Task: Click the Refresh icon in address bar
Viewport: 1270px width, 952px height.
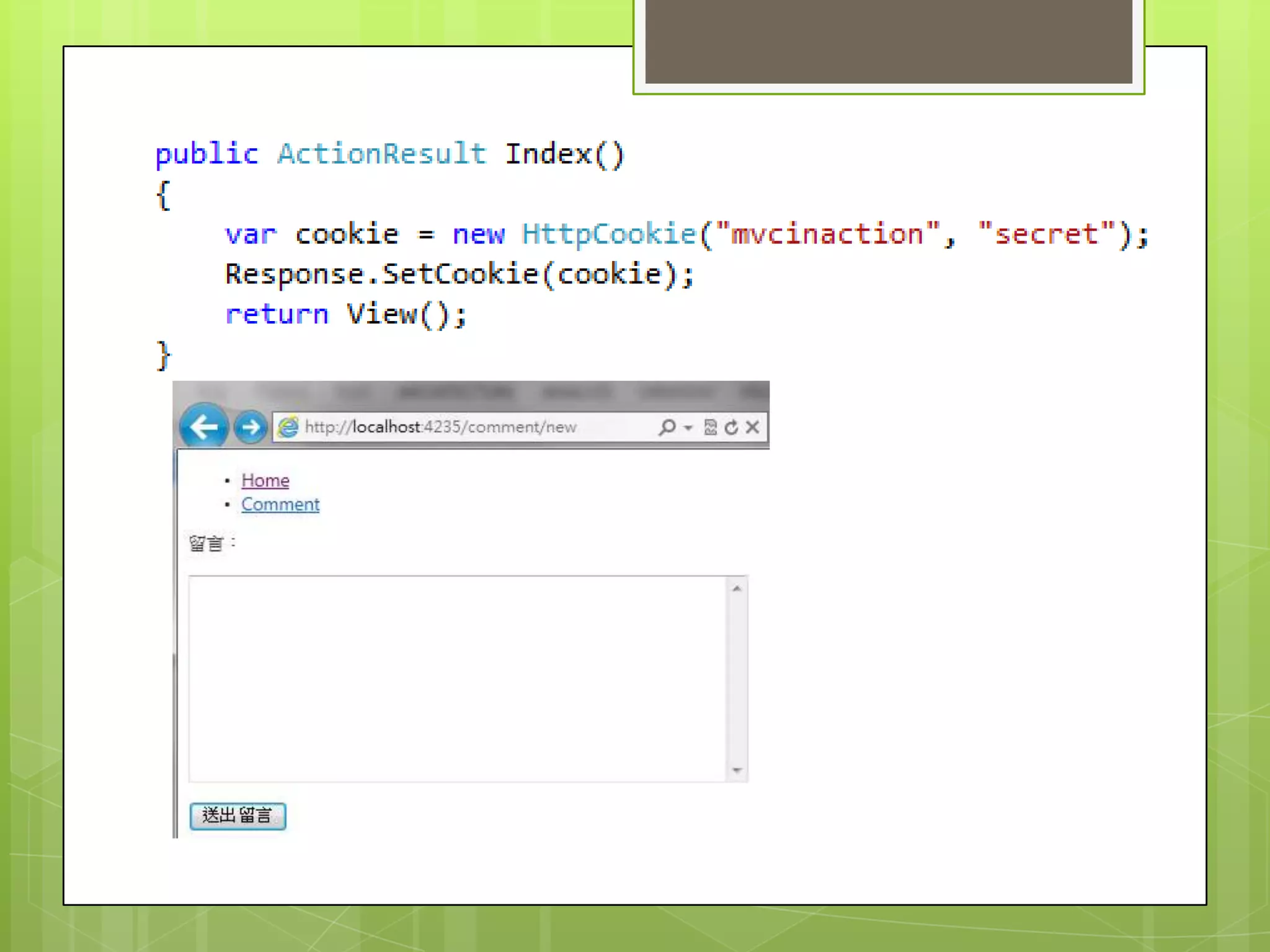Action: coord(732,427)
